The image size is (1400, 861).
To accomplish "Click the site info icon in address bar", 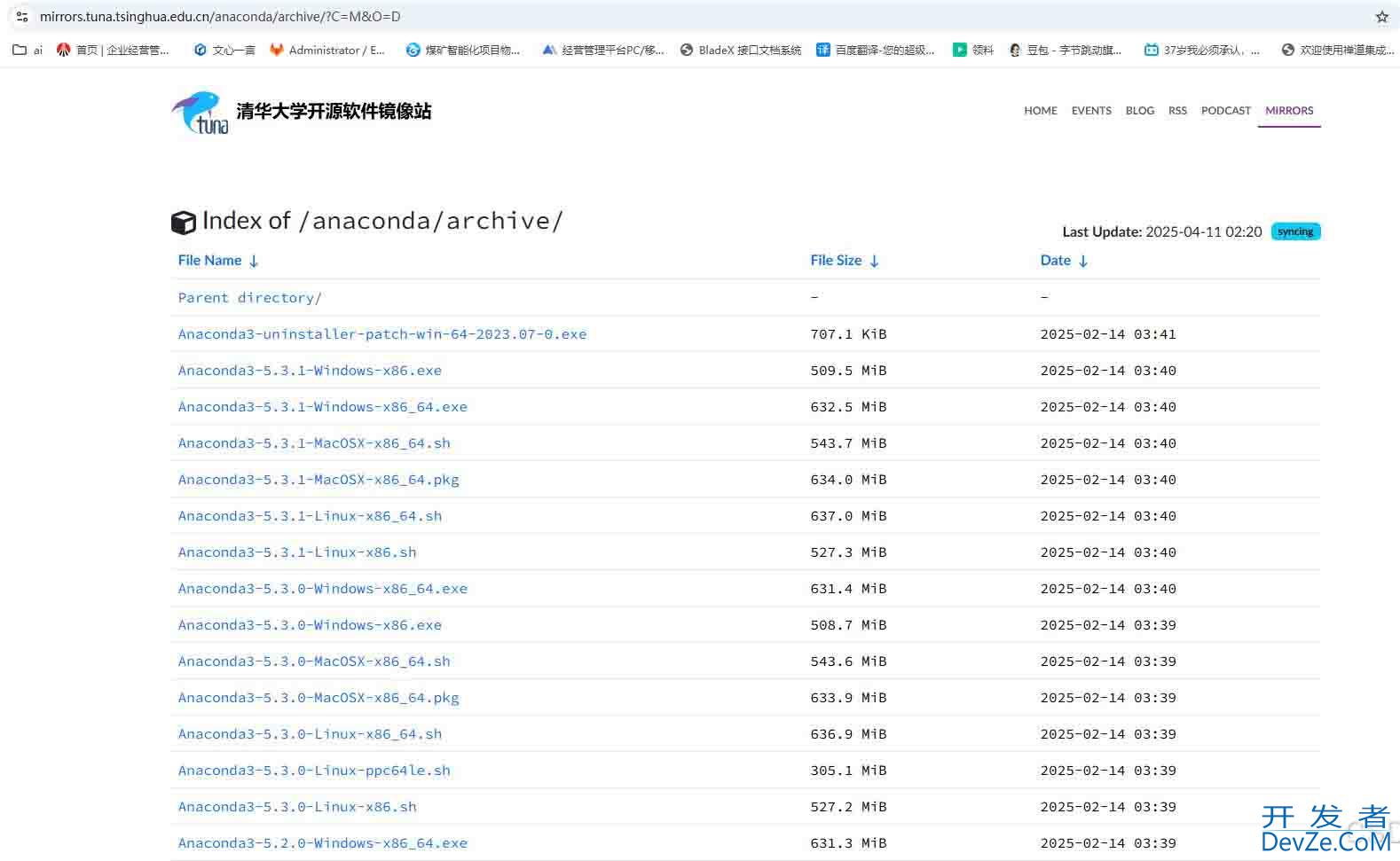I will [22, 17].
